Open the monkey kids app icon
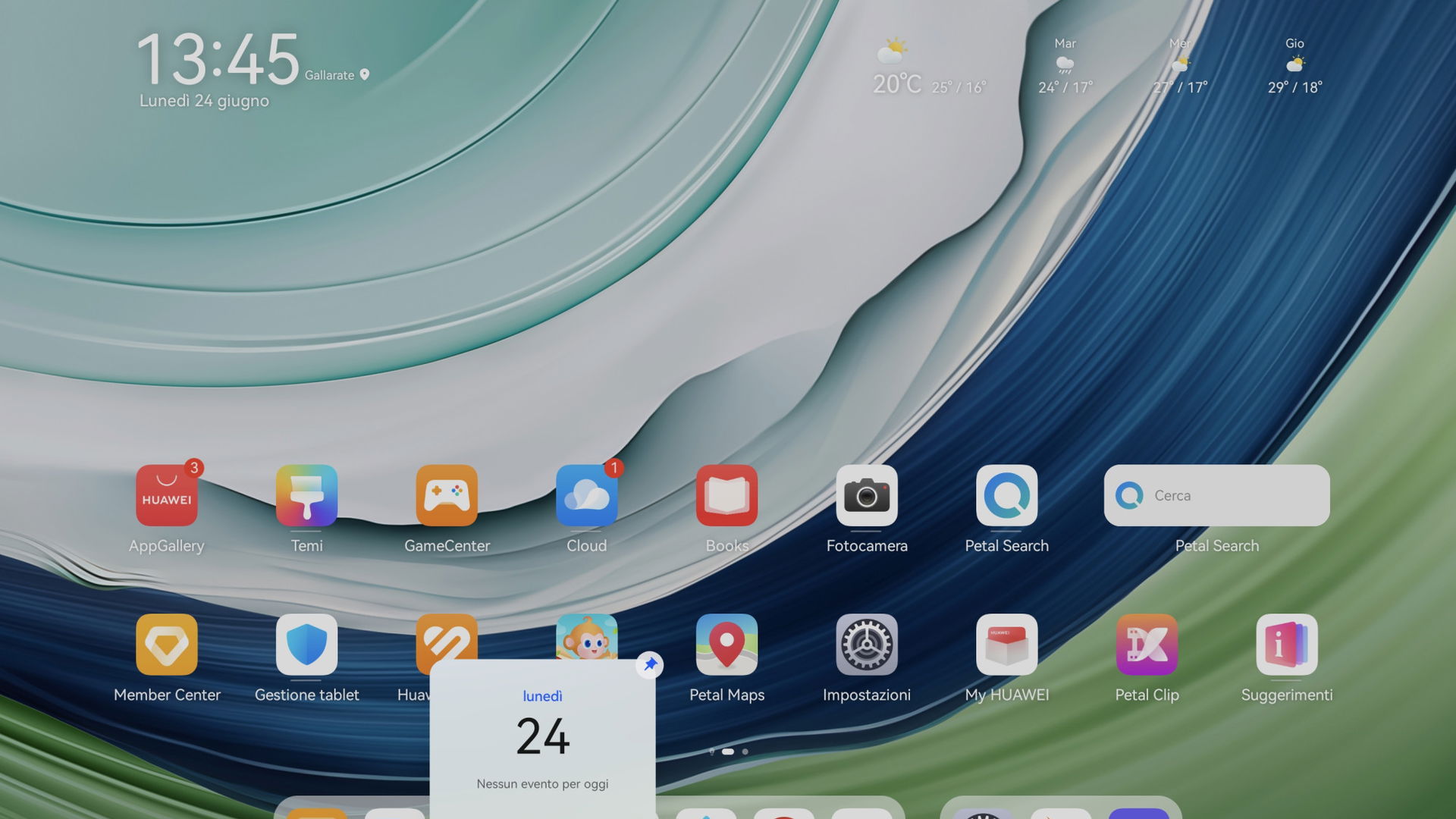This screenshot has height=819, width=1456. pos(587,636)
